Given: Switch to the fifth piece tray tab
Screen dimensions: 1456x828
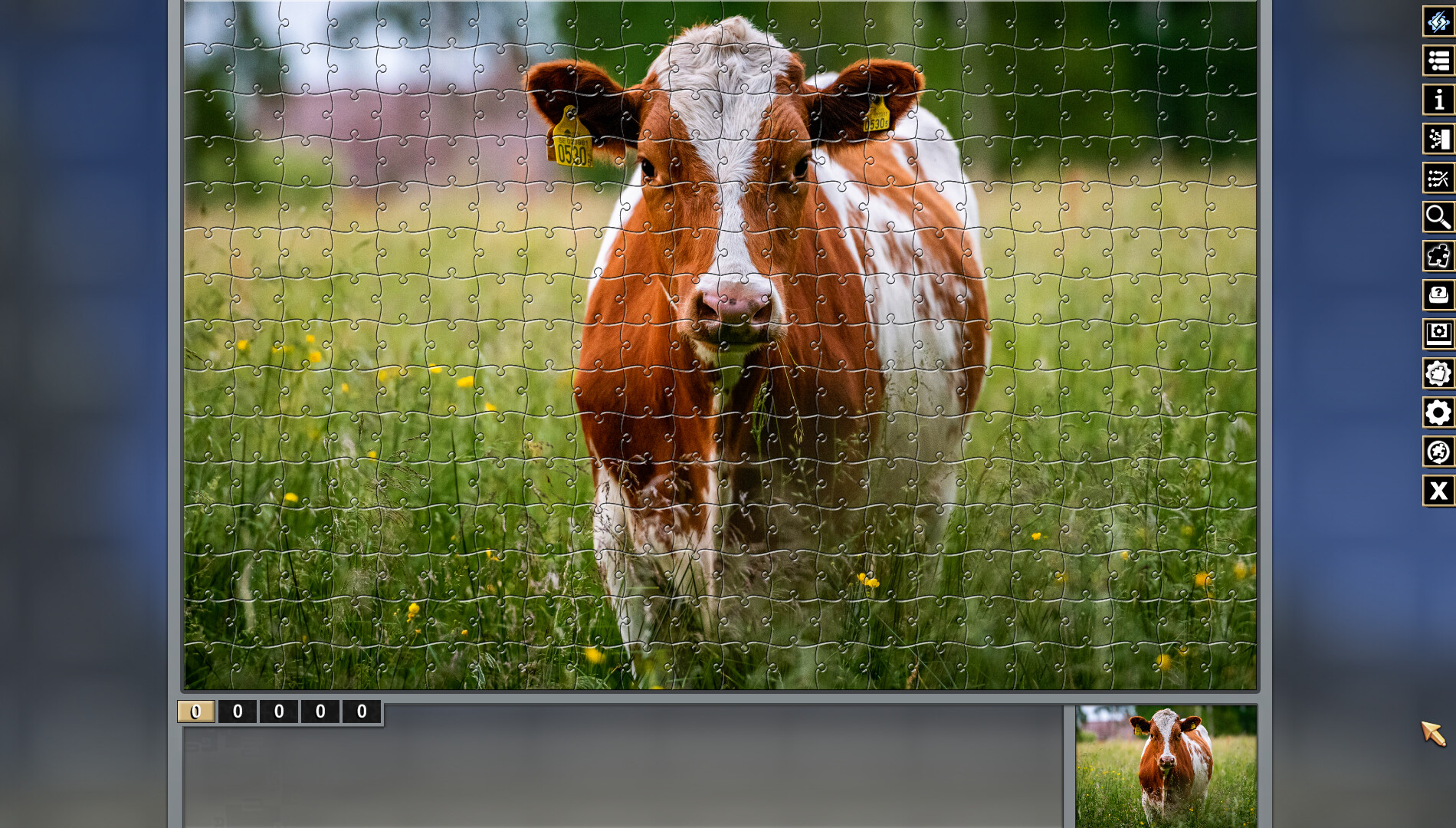Looking at the screenshot, I should (x=362, y=711).
